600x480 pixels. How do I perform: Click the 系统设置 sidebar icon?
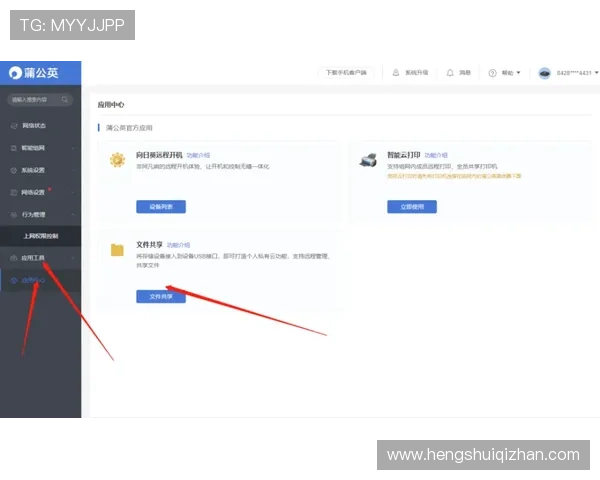pyautogui.click(x=14, y=170)
